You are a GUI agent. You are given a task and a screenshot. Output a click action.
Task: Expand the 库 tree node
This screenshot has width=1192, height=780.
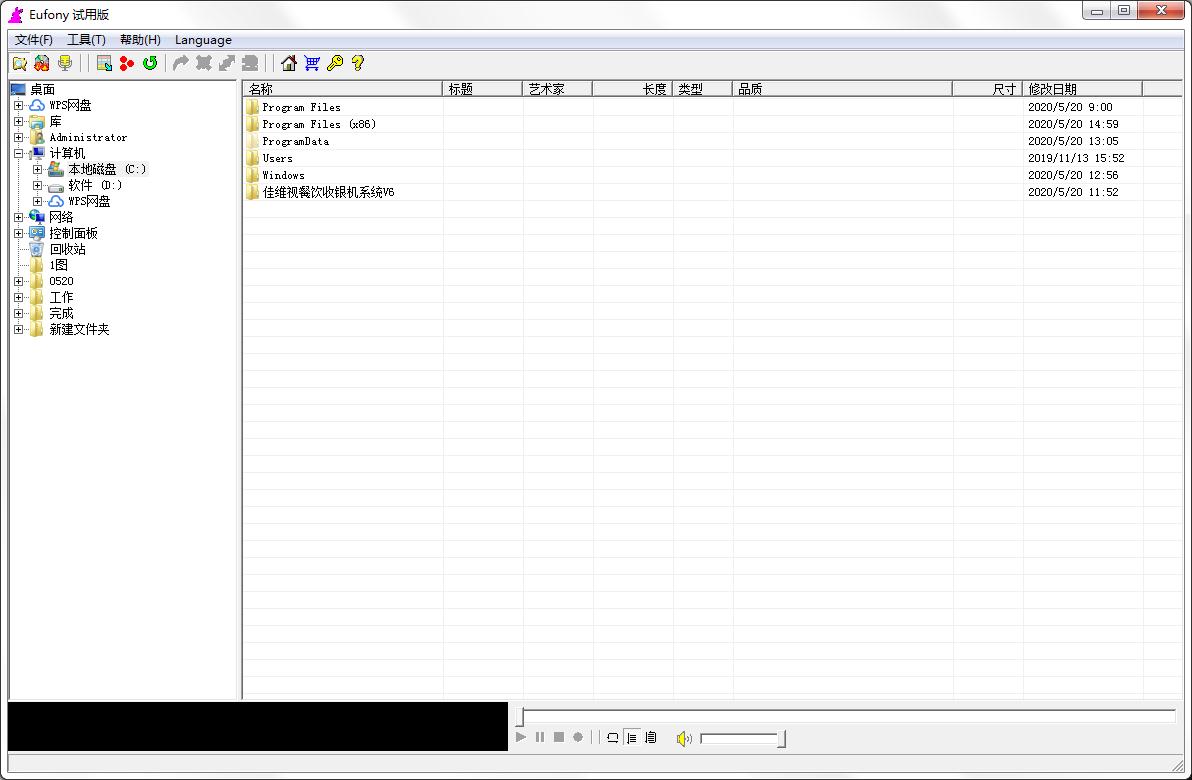pos(18,122)
